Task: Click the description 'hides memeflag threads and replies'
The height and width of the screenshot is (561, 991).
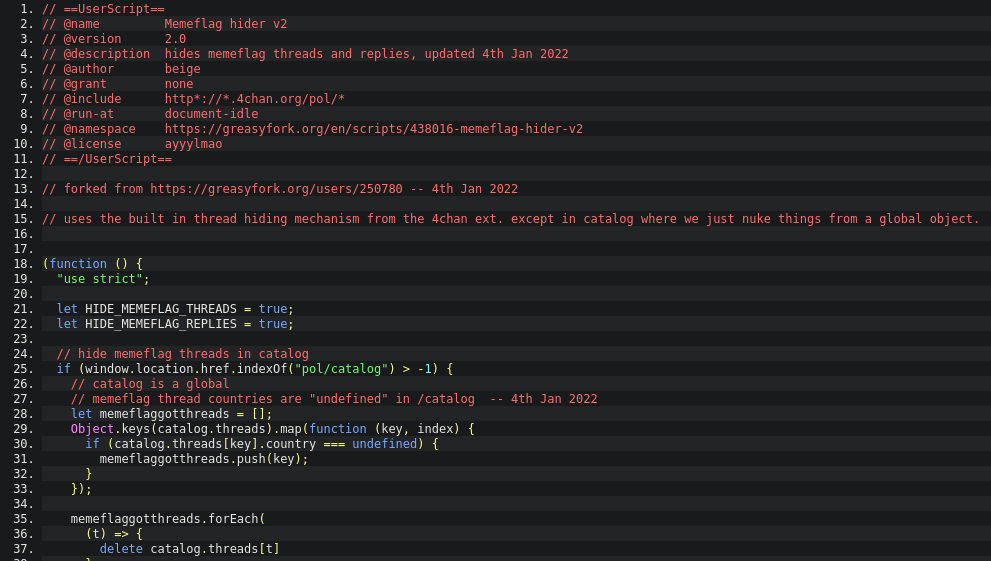Action: (x=290, y=54)
